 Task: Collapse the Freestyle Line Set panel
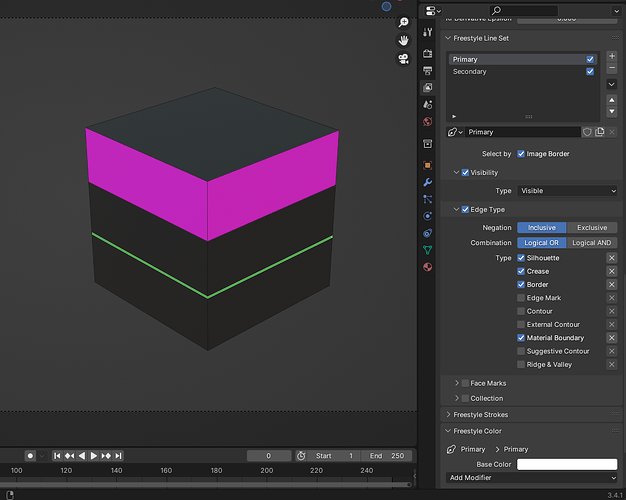[x=448, y=38]
